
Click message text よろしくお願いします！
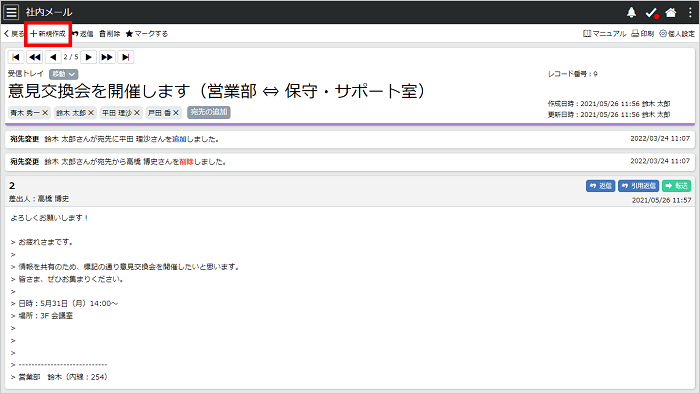point(50,218)
